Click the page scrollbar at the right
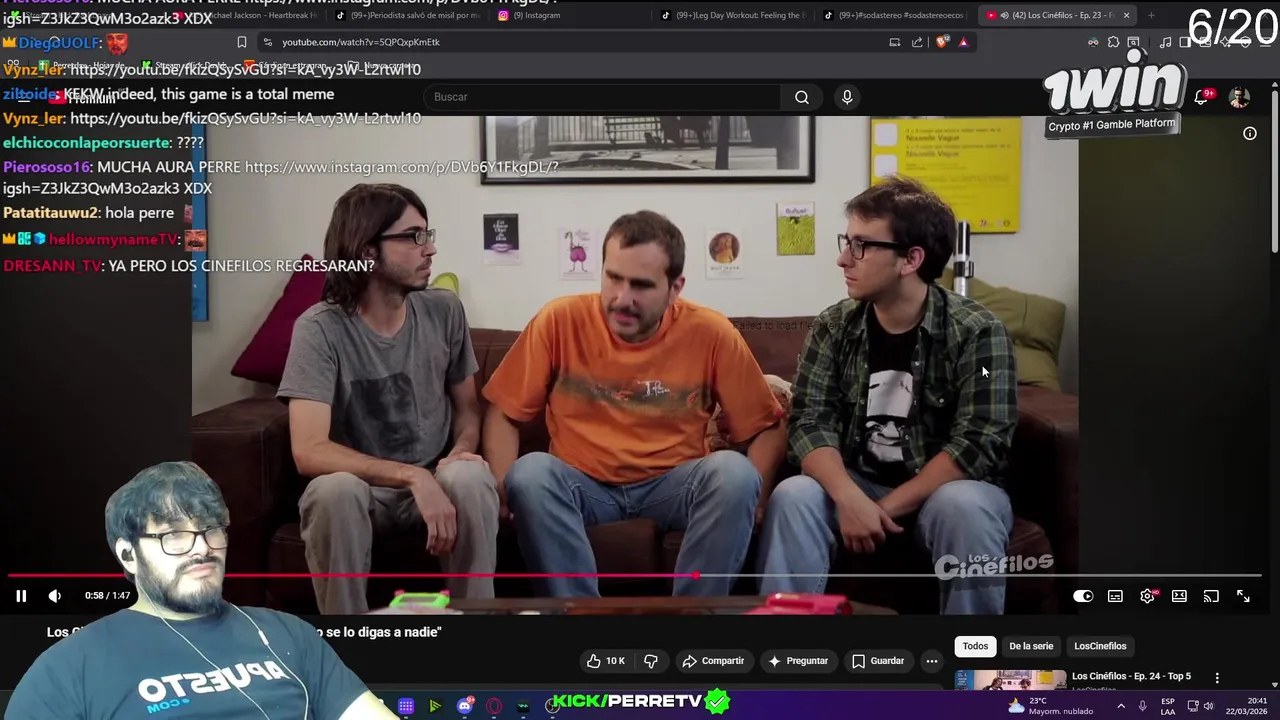 tap(1275, 170)
